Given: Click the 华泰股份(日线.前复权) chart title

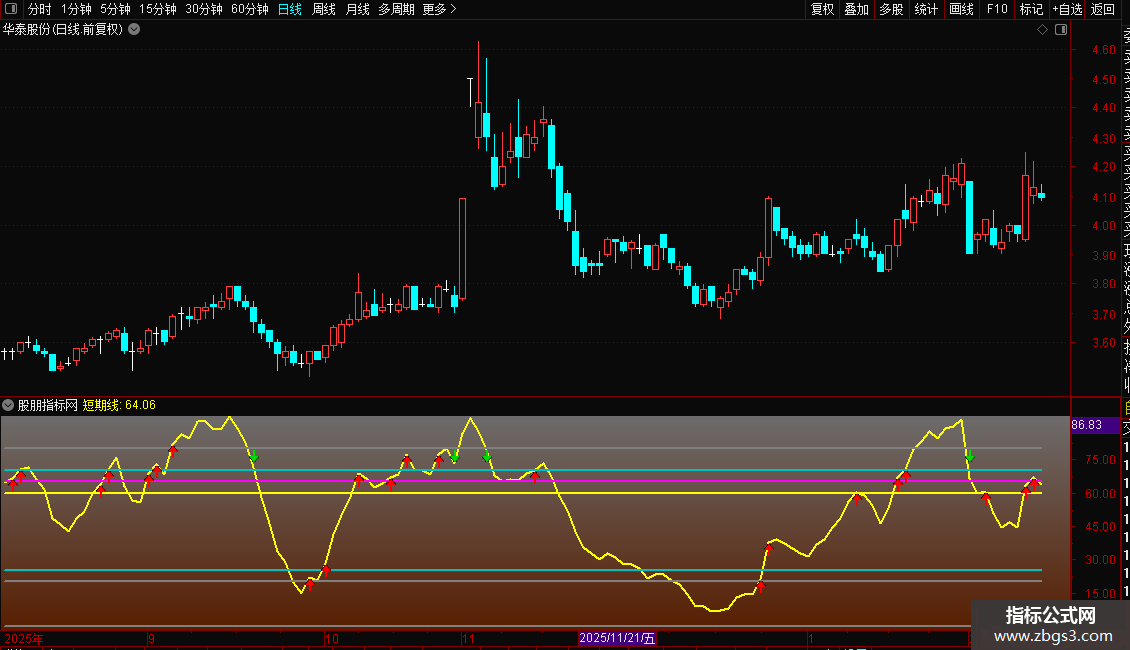Looking at the screenshot, I should point(63,30).
